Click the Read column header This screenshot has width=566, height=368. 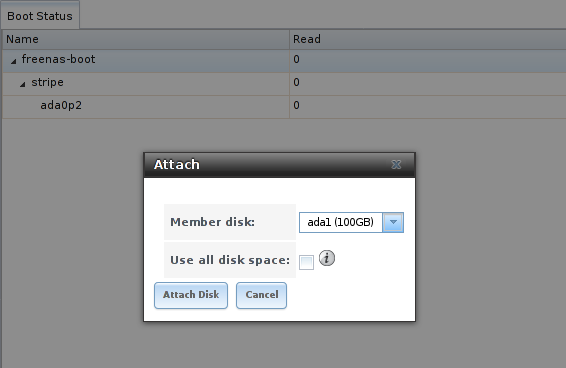428,39
